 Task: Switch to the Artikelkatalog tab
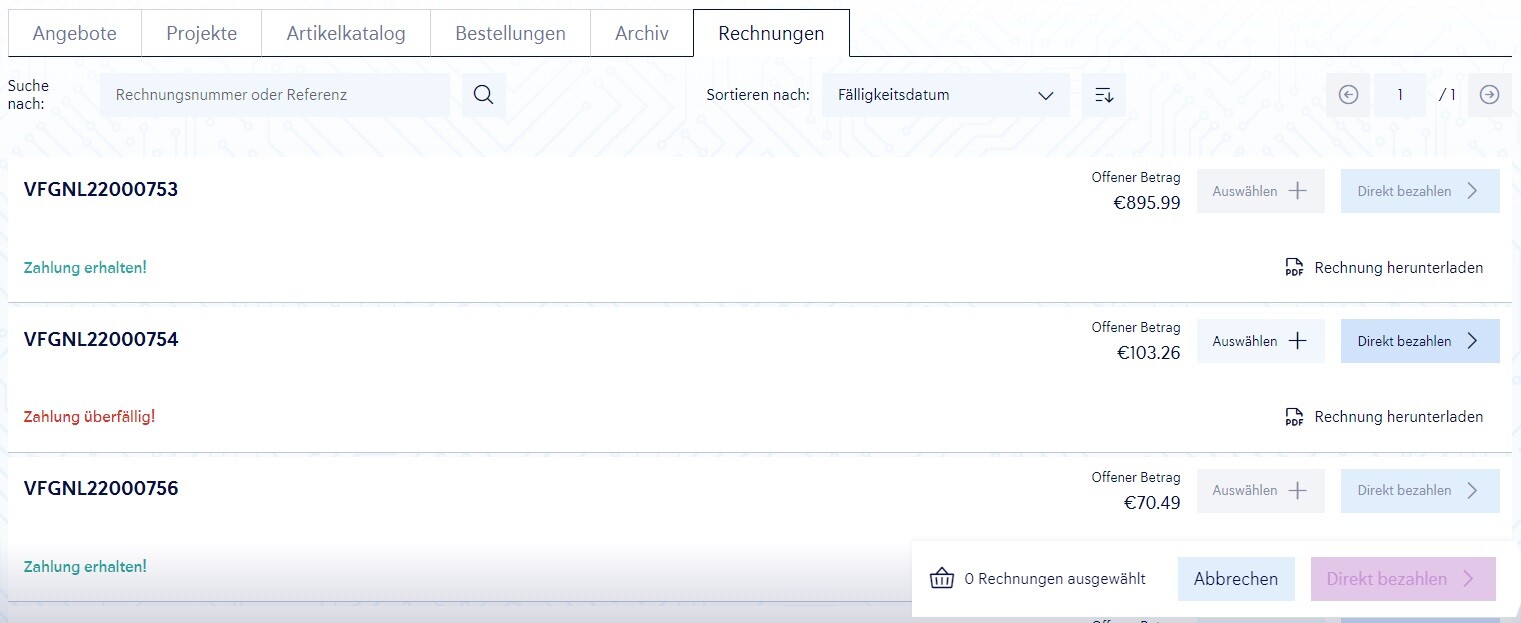coord(346,33)
